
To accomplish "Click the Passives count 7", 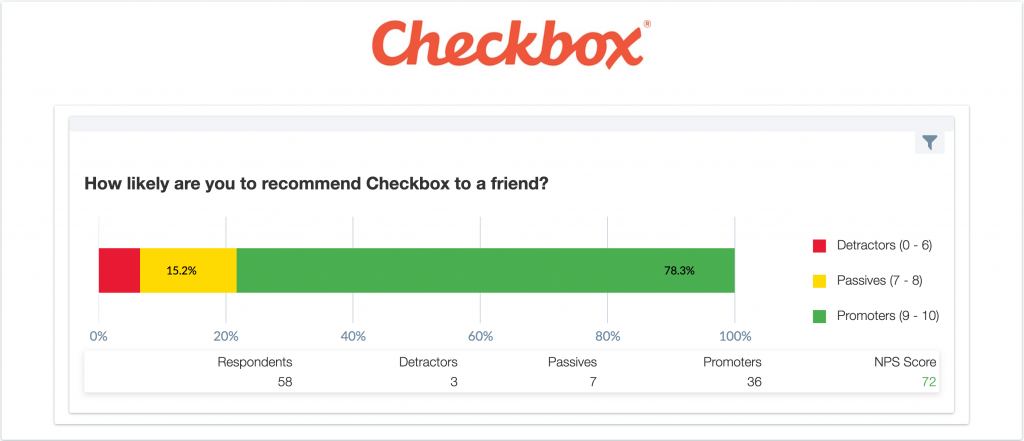I will click(592, 382).
